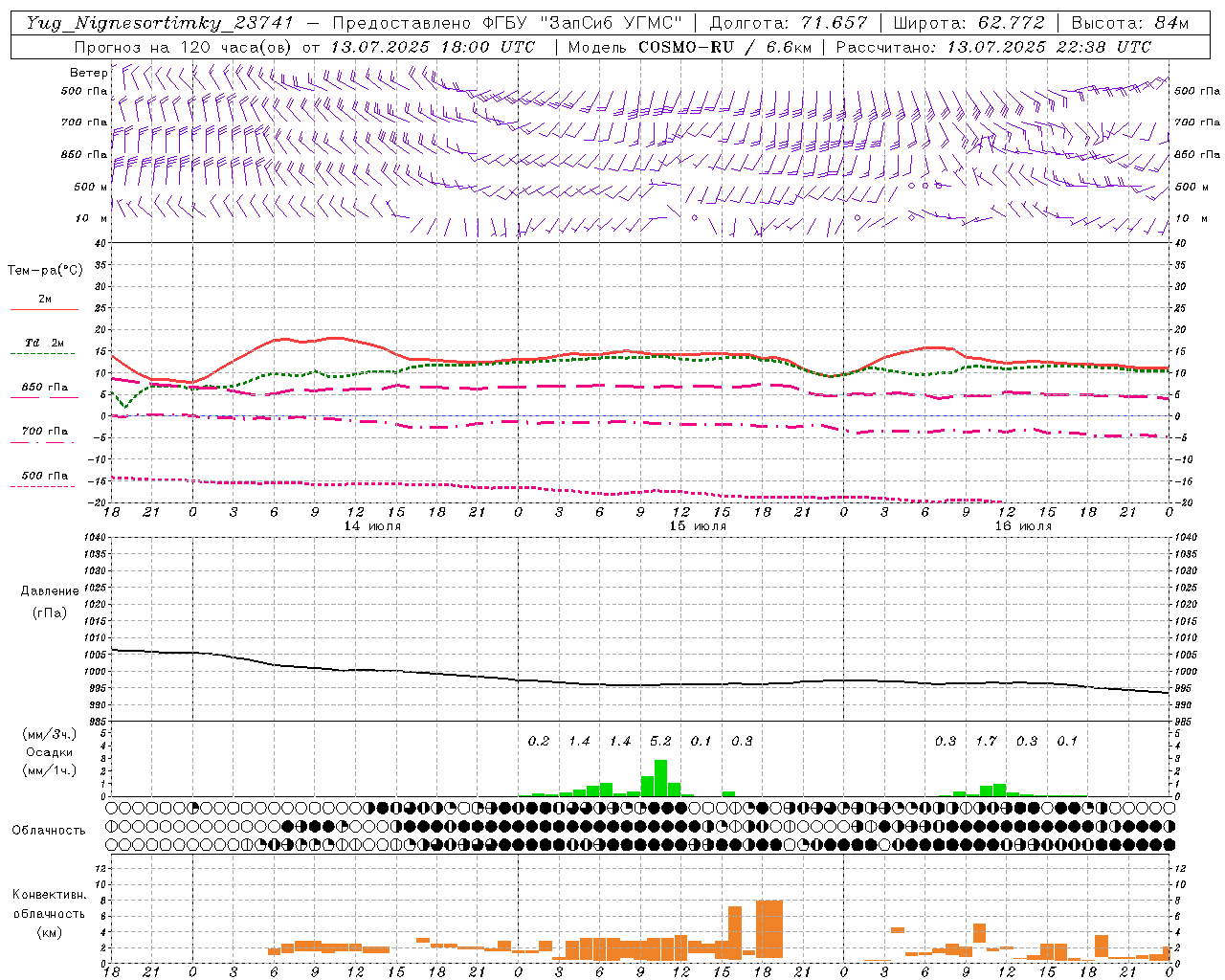
Task: Click the "(мм/3ч.)" precipitation unit label
Action: (x=50, y=734)
